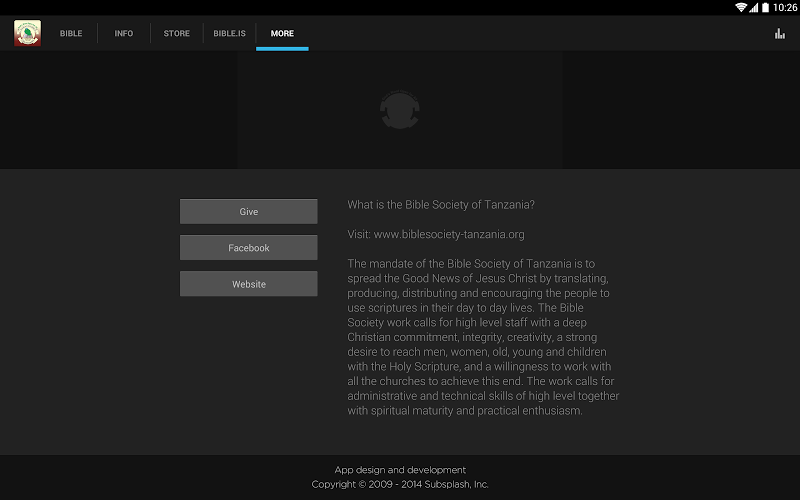Select the MORE tab

(x=282, y=33)
